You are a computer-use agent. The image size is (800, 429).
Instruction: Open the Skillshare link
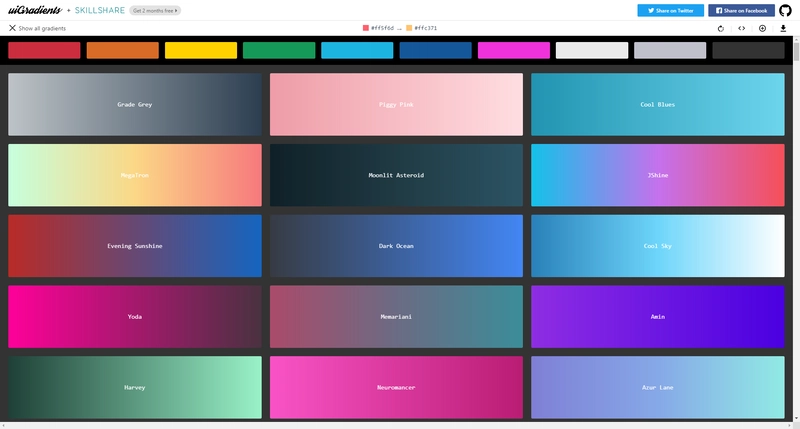(x=99, y=10)
